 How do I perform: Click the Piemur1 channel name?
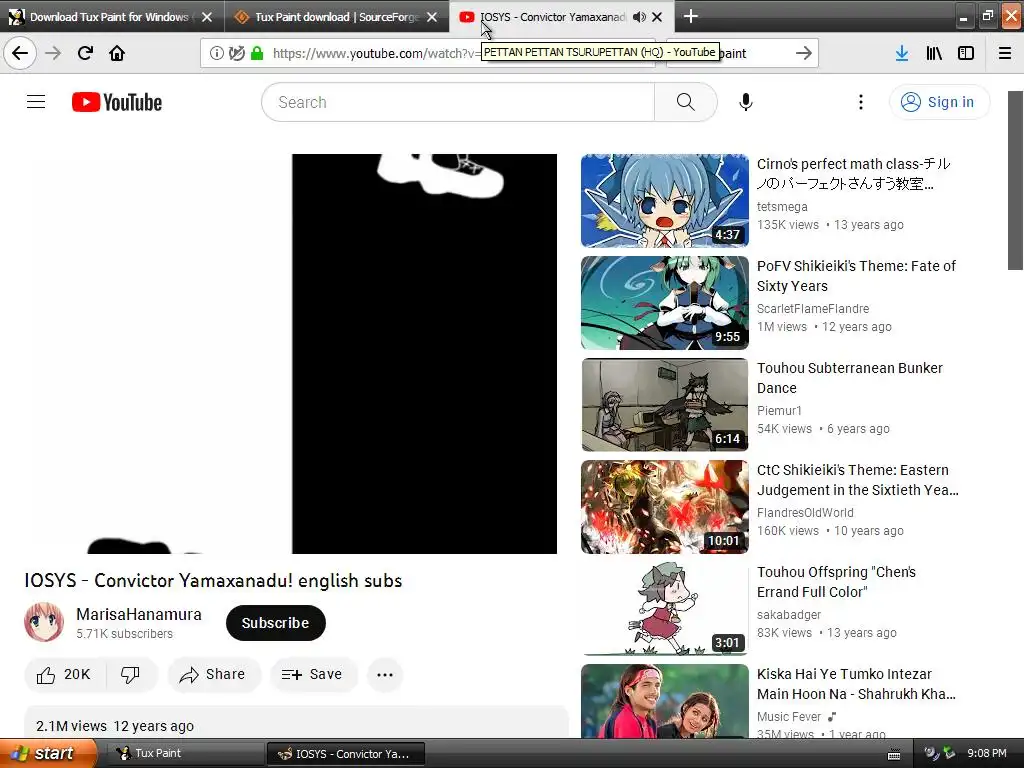(779, 410)
